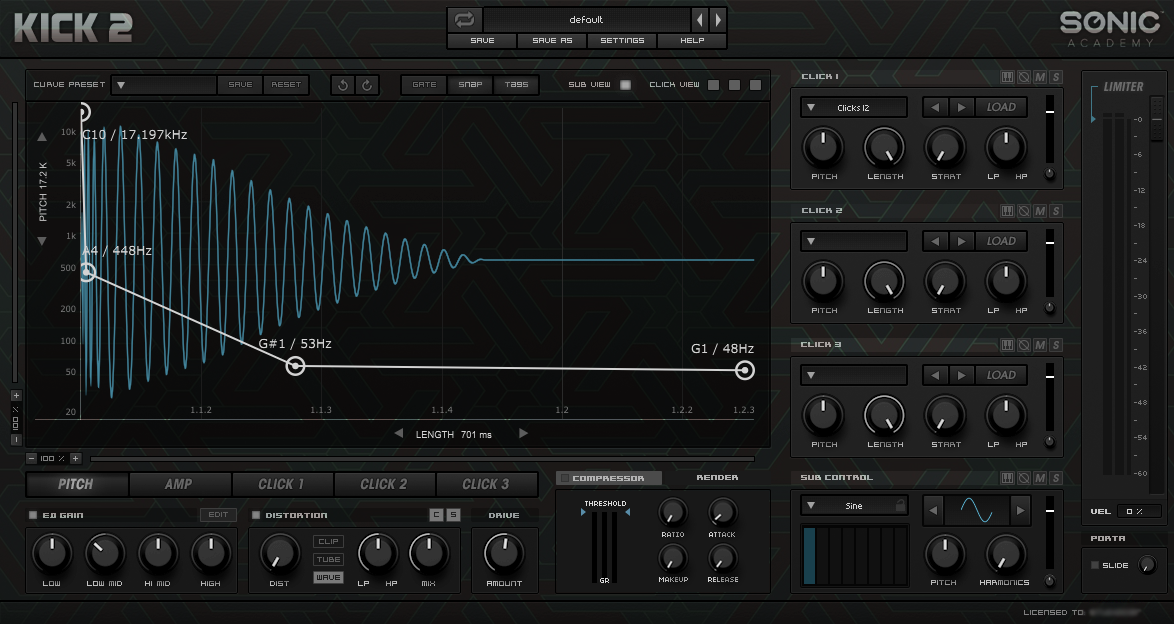Image resolution: width=1174 pixels, height=624 pixels.
Task: Click the Drive Amount knob
Action: [504, 554]
